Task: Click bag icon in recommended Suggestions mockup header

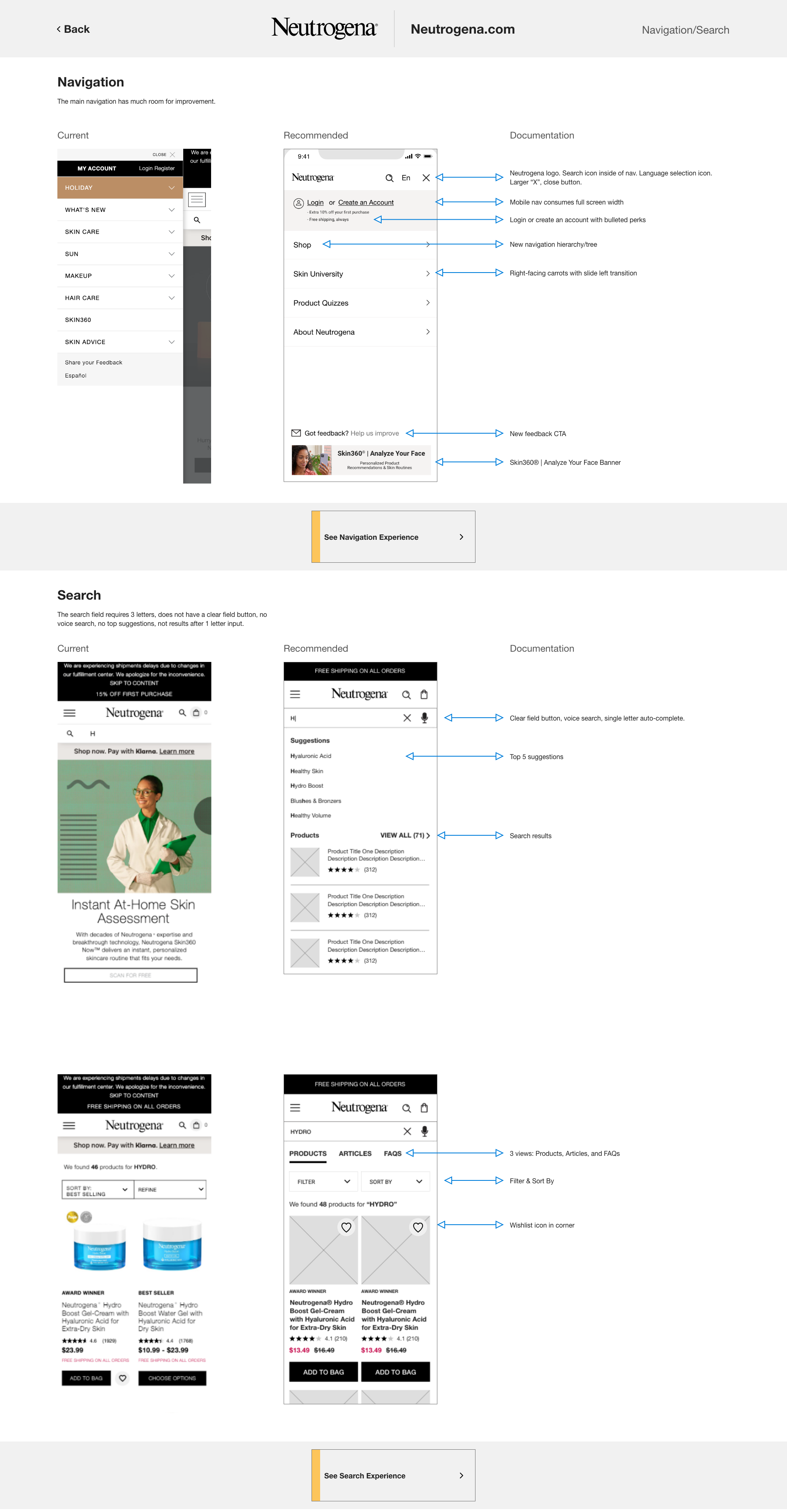Action: pos(424,694)
